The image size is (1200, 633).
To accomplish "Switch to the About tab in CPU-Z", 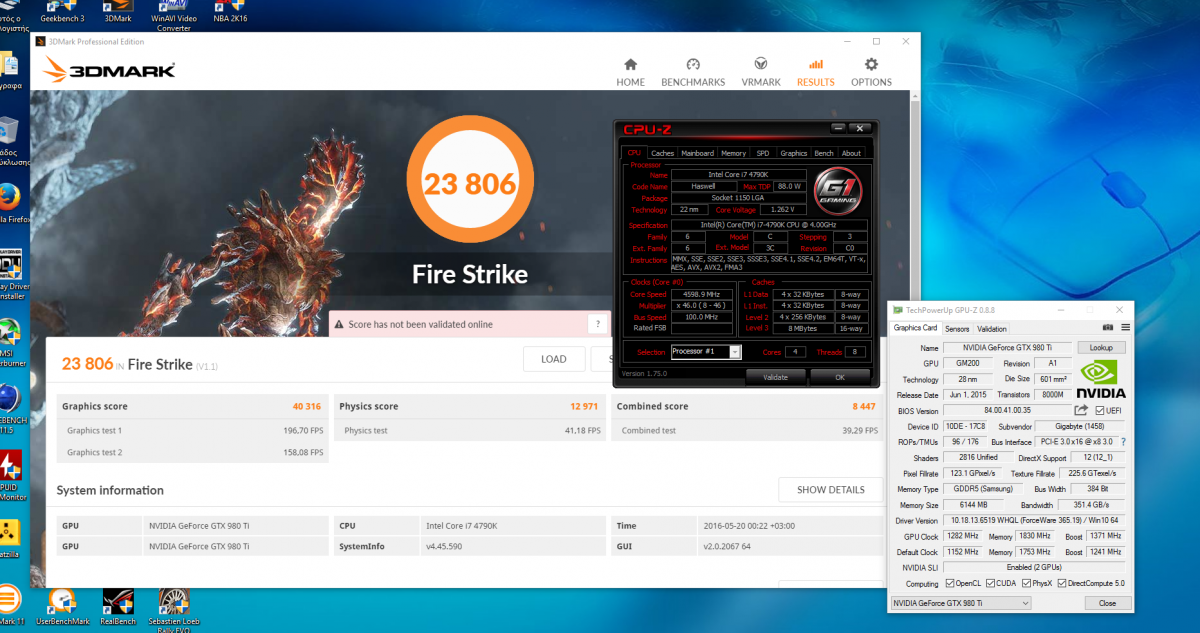I will click(x=851, y=153).
